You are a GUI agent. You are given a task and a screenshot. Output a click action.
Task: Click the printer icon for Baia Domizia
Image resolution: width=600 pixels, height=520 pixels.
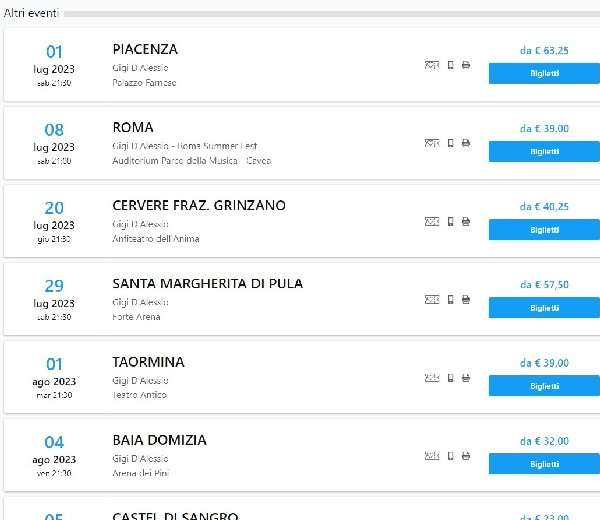pos(466,455)
